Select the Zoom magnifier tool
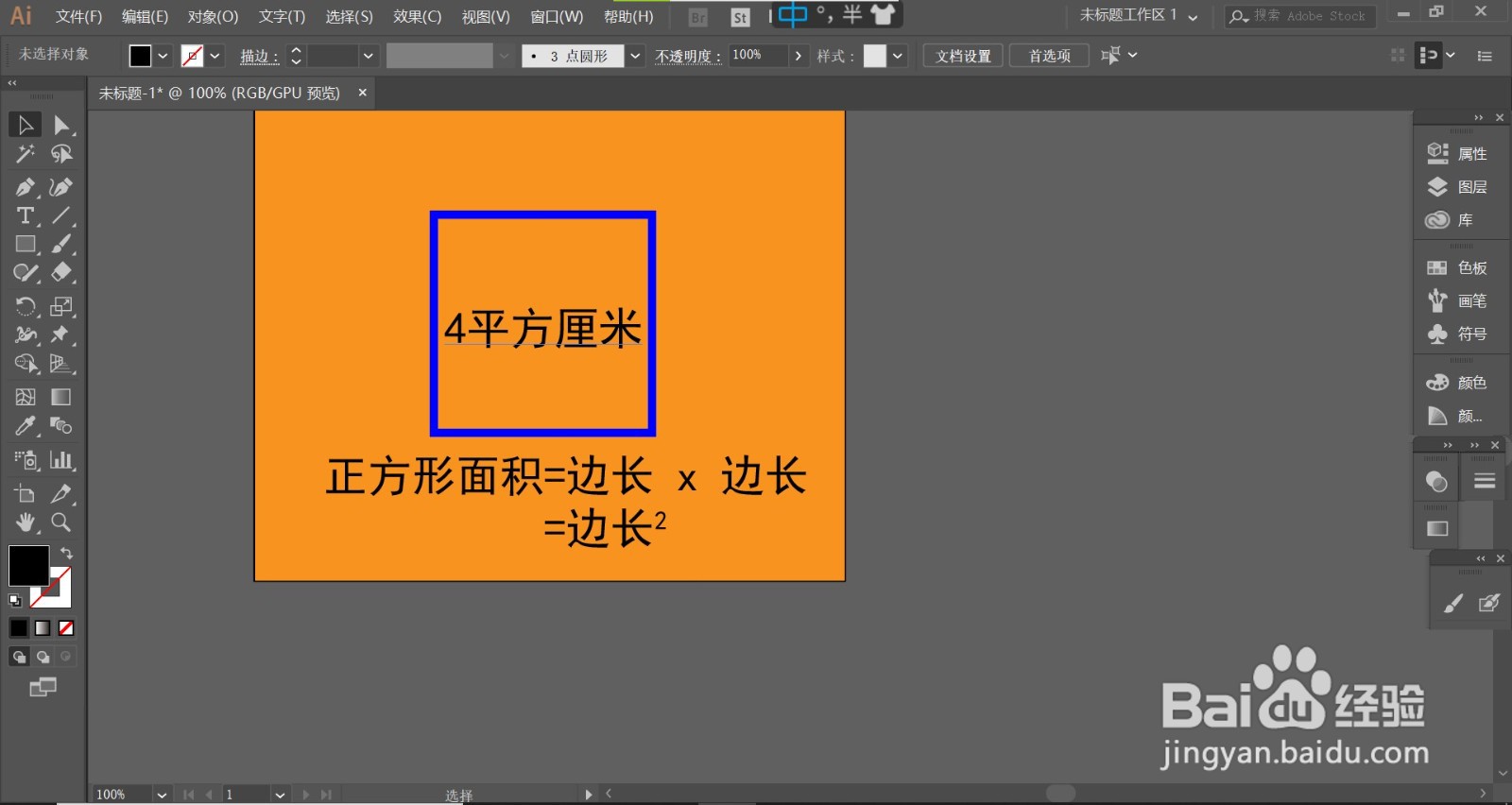1512x805 pixels. [x=61, y=522]
